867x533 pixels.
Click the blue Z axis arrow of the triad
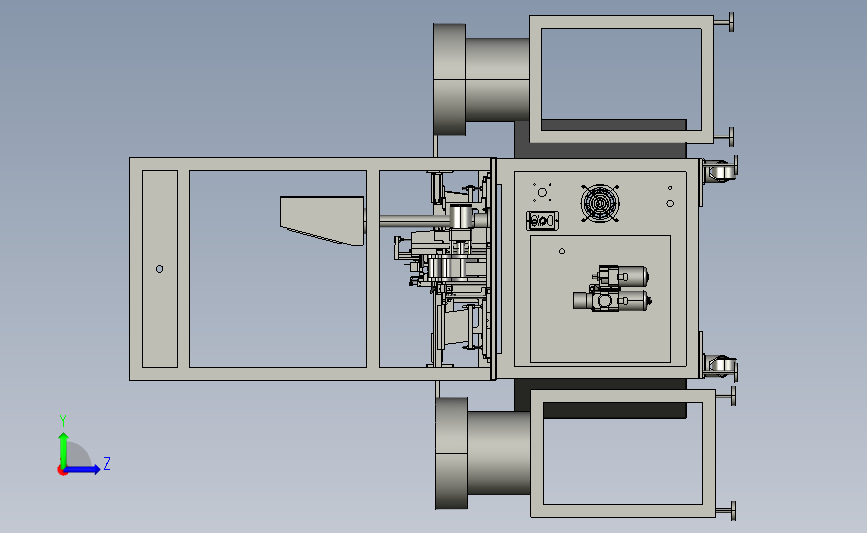(x=82, y=470)
